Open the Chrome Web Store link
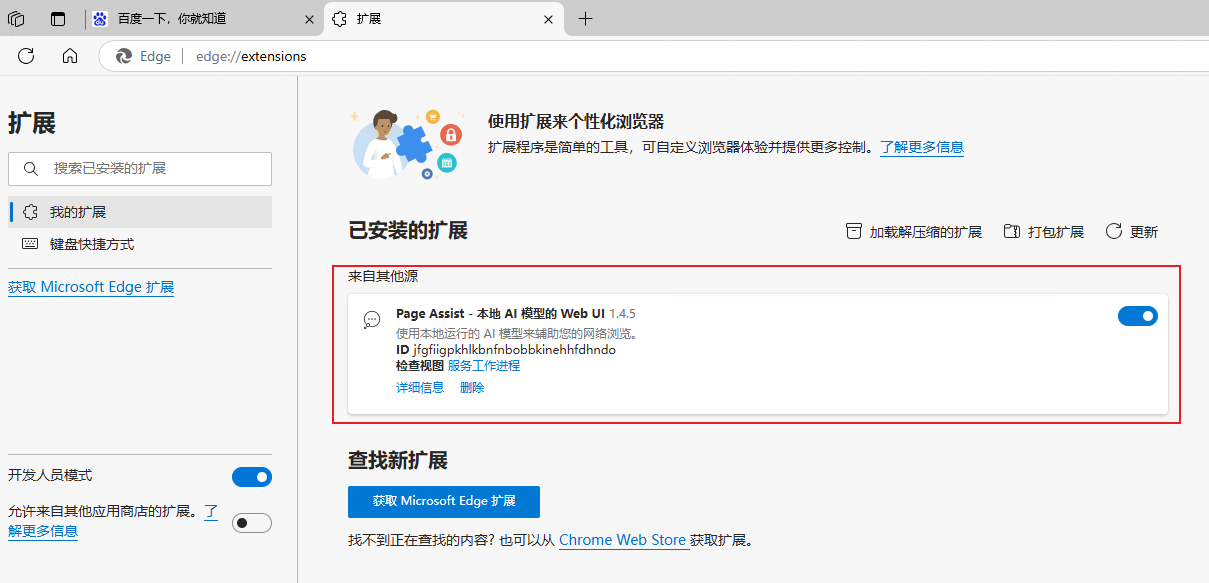 click(623, 540)
